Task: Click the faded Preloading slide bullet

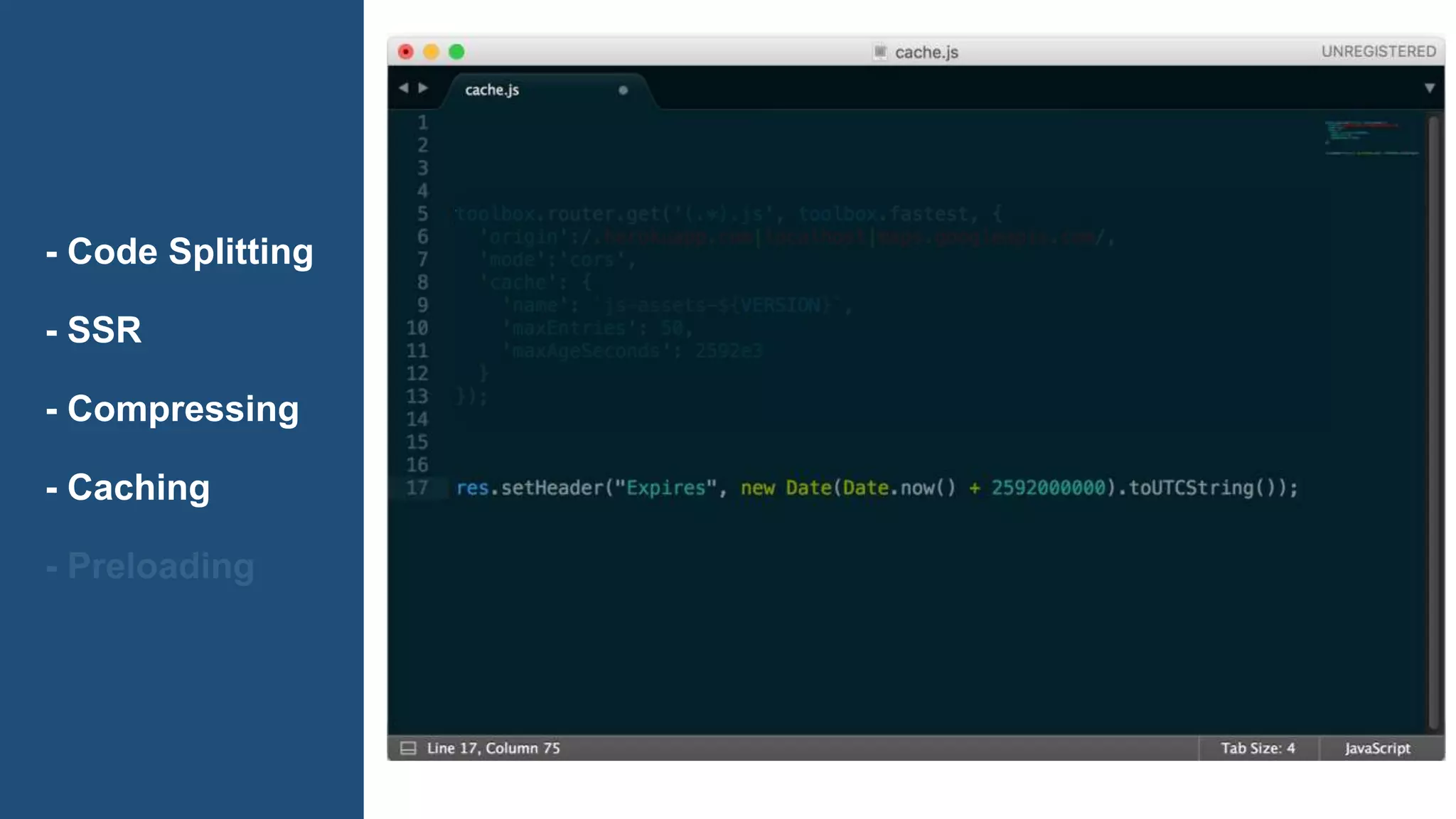Action: coord(150,567)
